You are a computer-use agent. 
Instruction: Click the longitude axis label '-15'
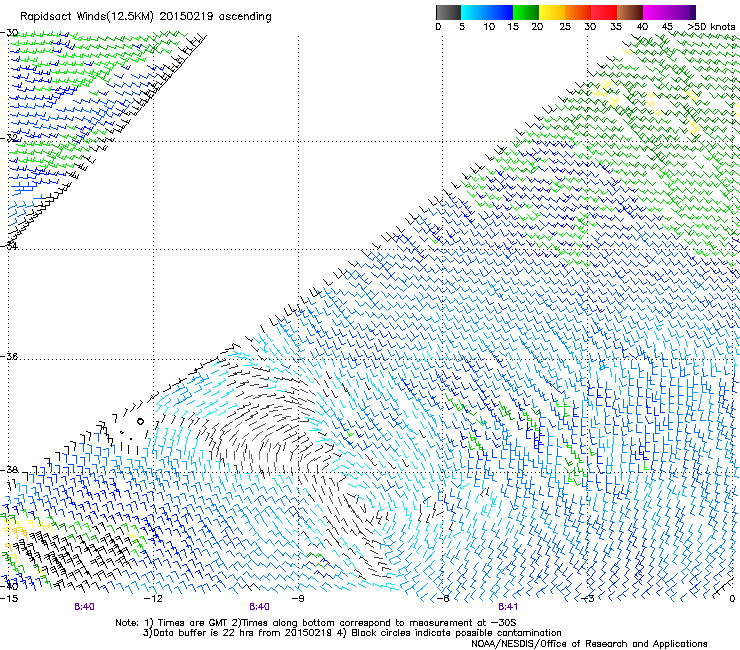9,599
